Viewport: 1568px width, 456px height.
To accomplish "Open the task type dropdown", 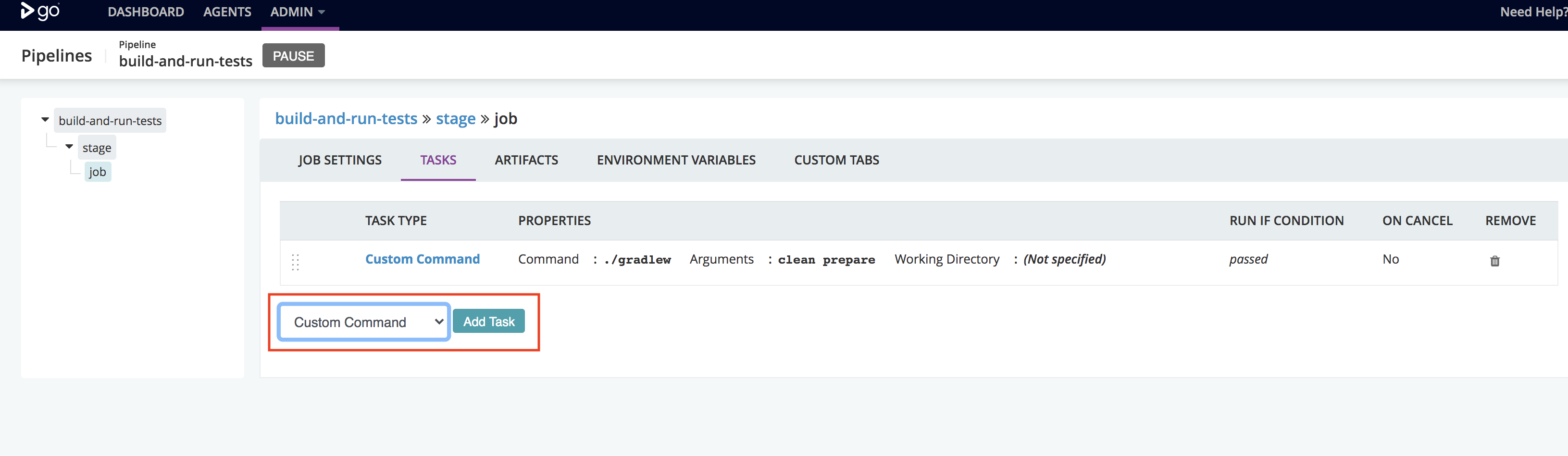I will [x=364, y=322].
